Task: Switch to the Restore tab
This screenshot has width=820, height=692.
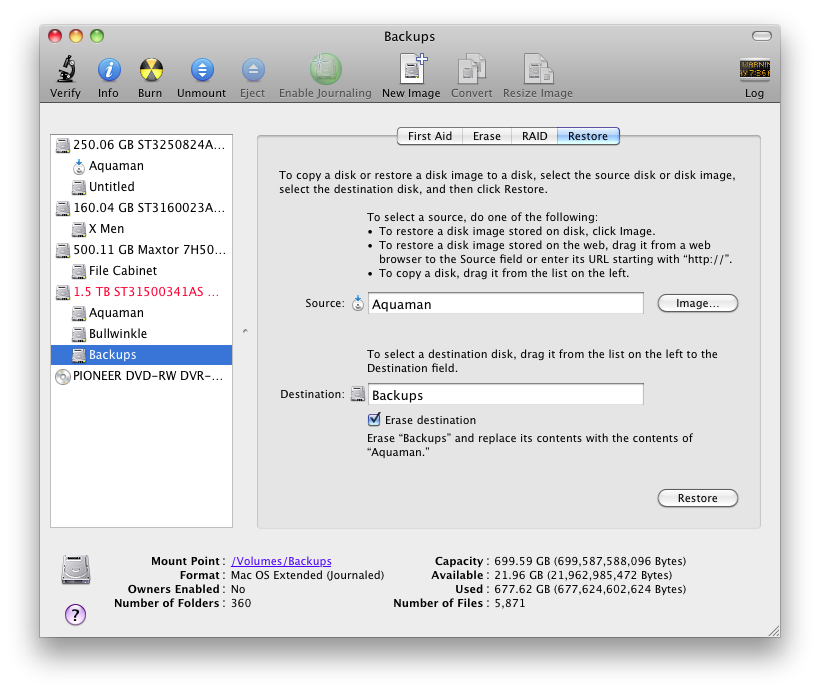Action: (x=588, y=136)
